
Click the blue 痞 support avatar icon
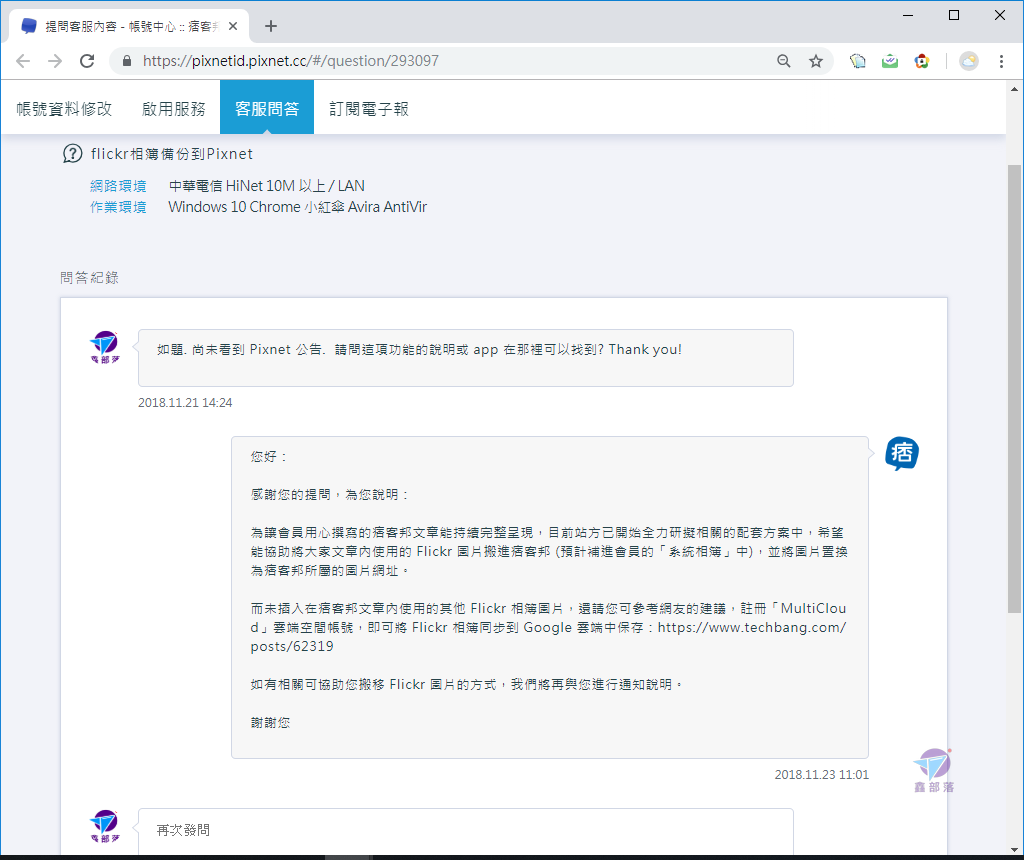point(902,454)
